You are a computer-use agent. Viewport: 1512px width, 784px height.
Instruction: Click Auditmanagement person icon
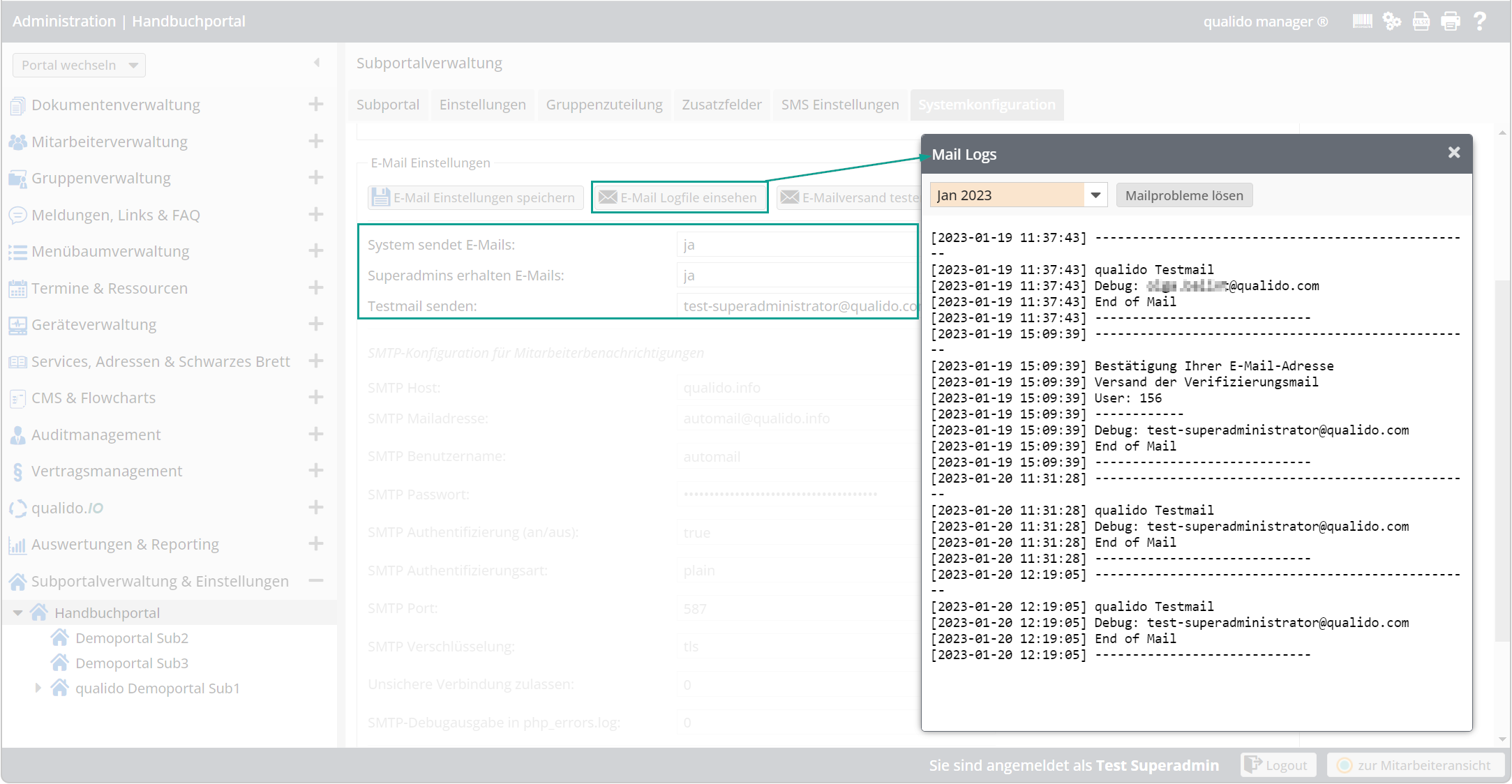17,435
